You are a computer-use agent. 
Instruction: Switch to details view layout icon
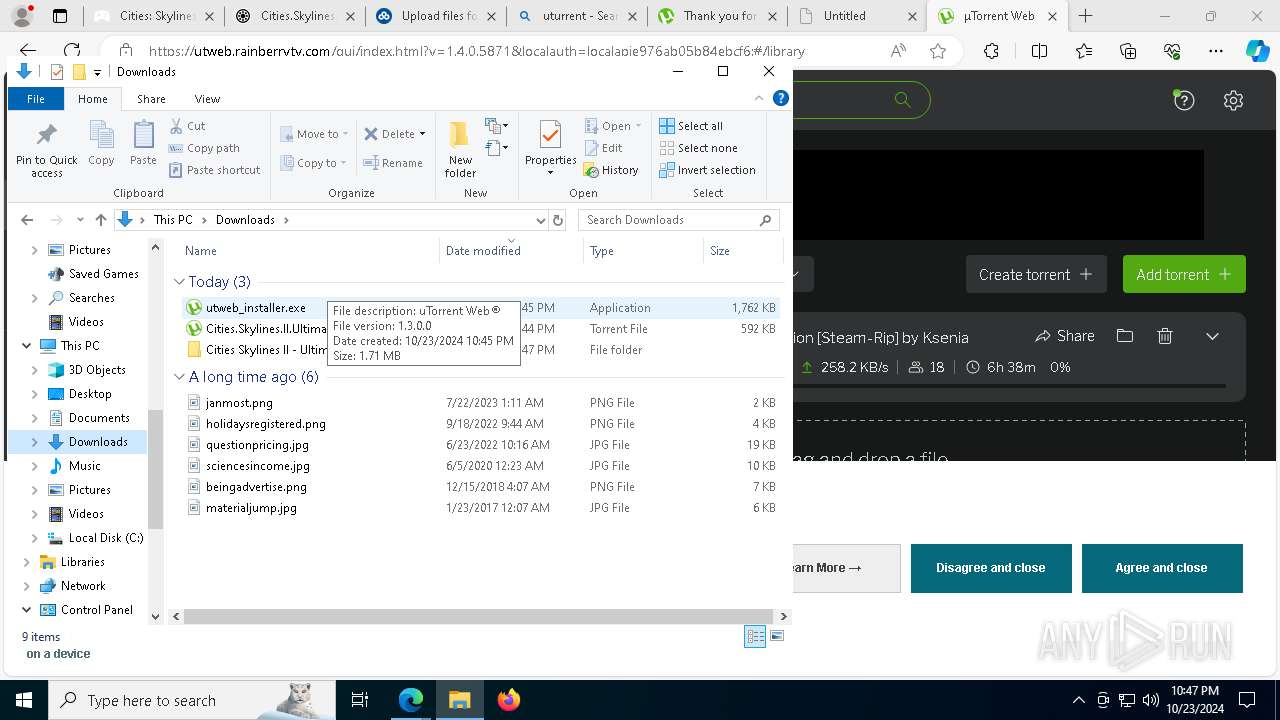755,637
